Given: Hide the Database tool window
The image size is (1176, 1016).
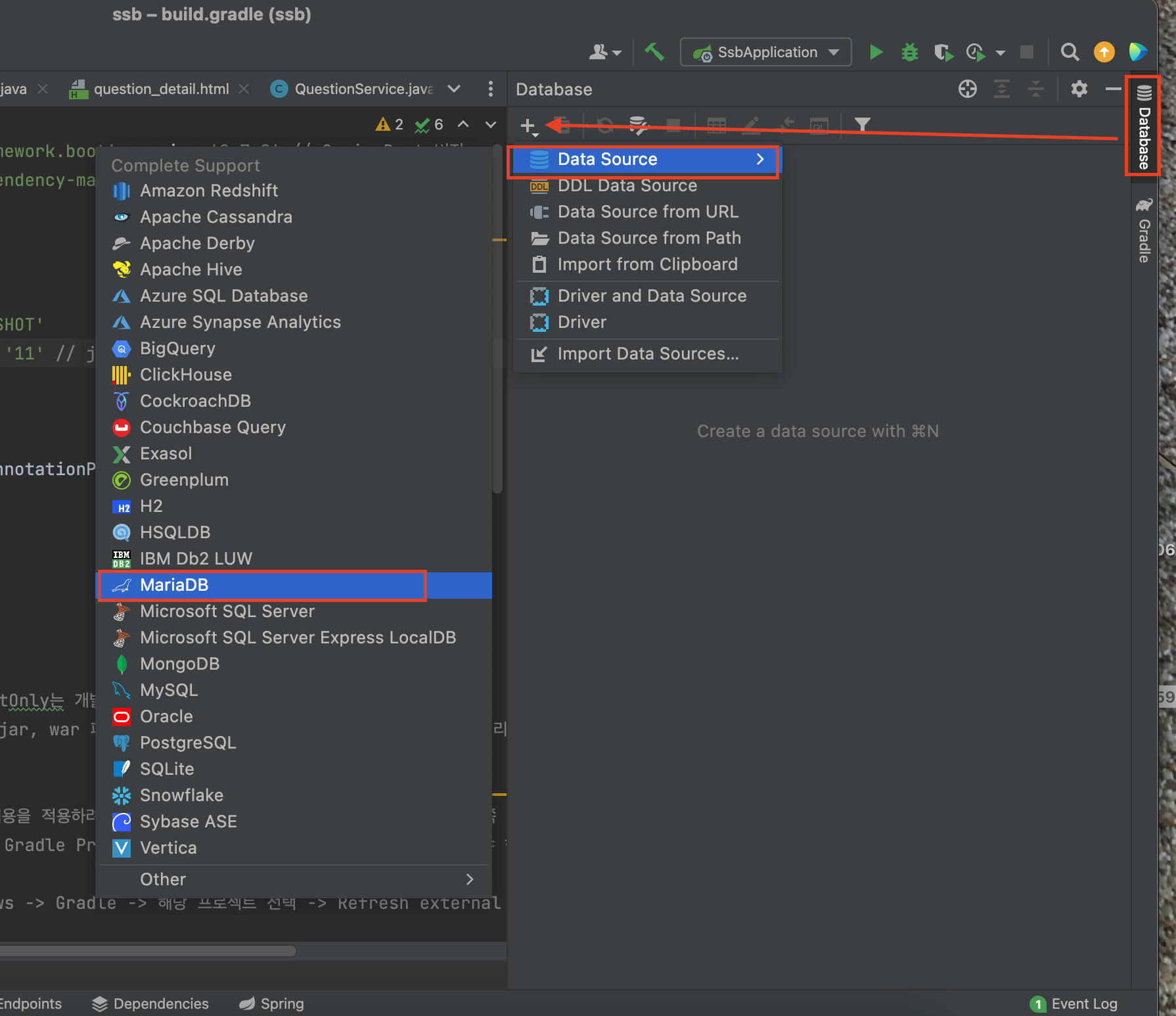Looking at the screenshot, I should click(x=1113, y=89).
